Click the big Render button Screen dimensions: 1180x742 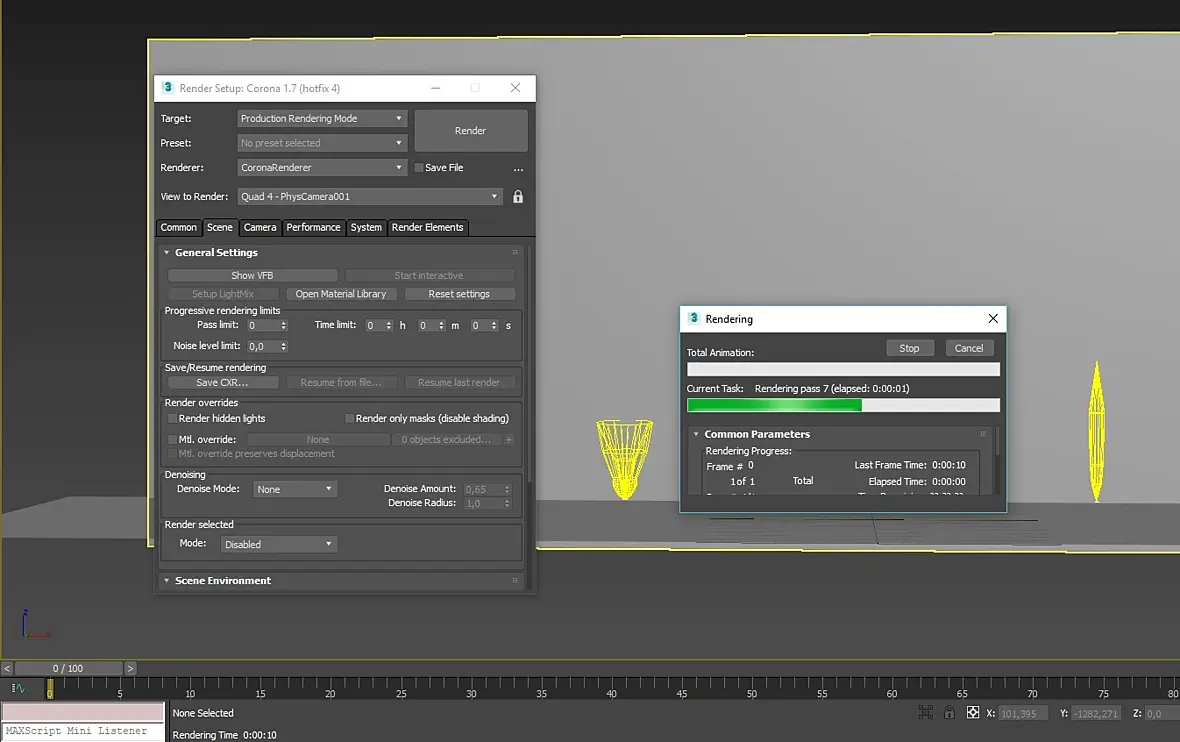(x=470, y=131)
